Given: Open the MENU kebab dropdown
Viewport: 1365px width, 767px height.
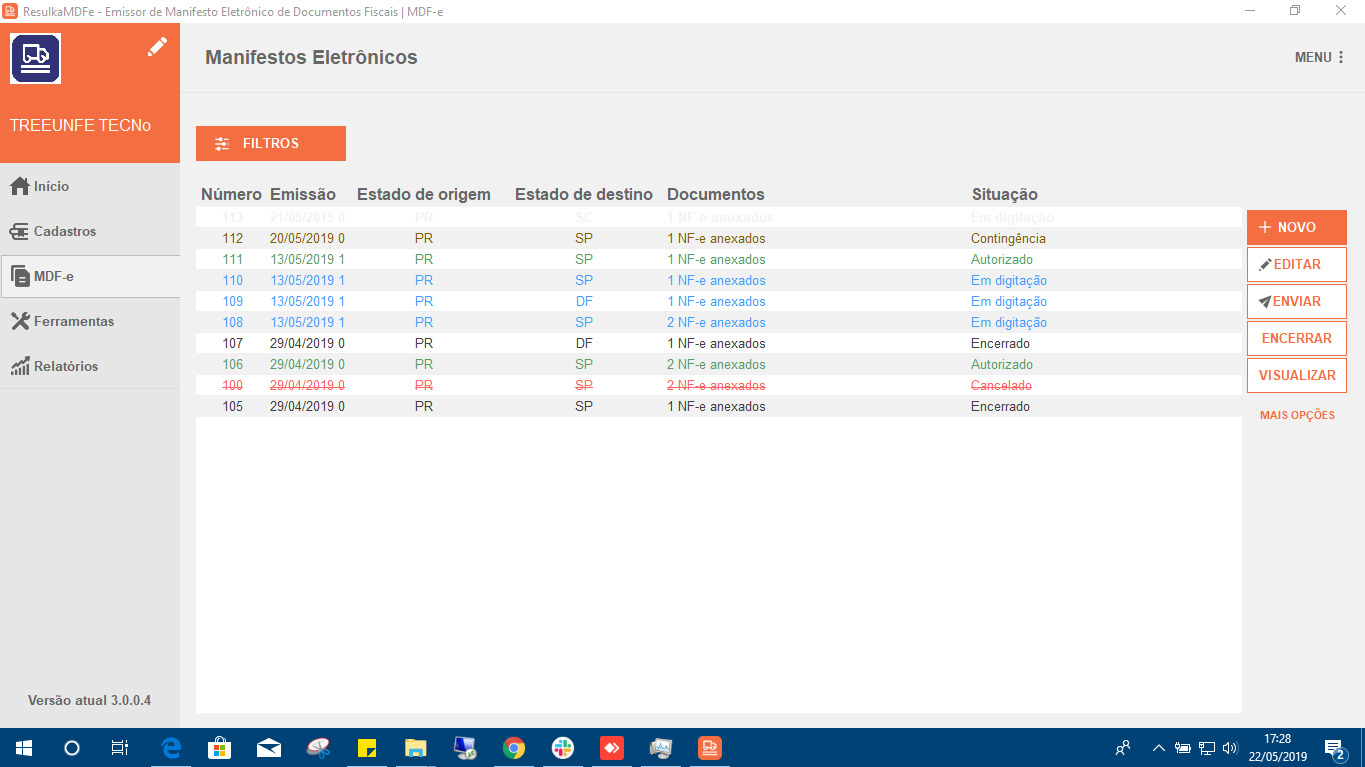Looking at the screenshot, I should pyautogui.click(x=1340, y=57).
